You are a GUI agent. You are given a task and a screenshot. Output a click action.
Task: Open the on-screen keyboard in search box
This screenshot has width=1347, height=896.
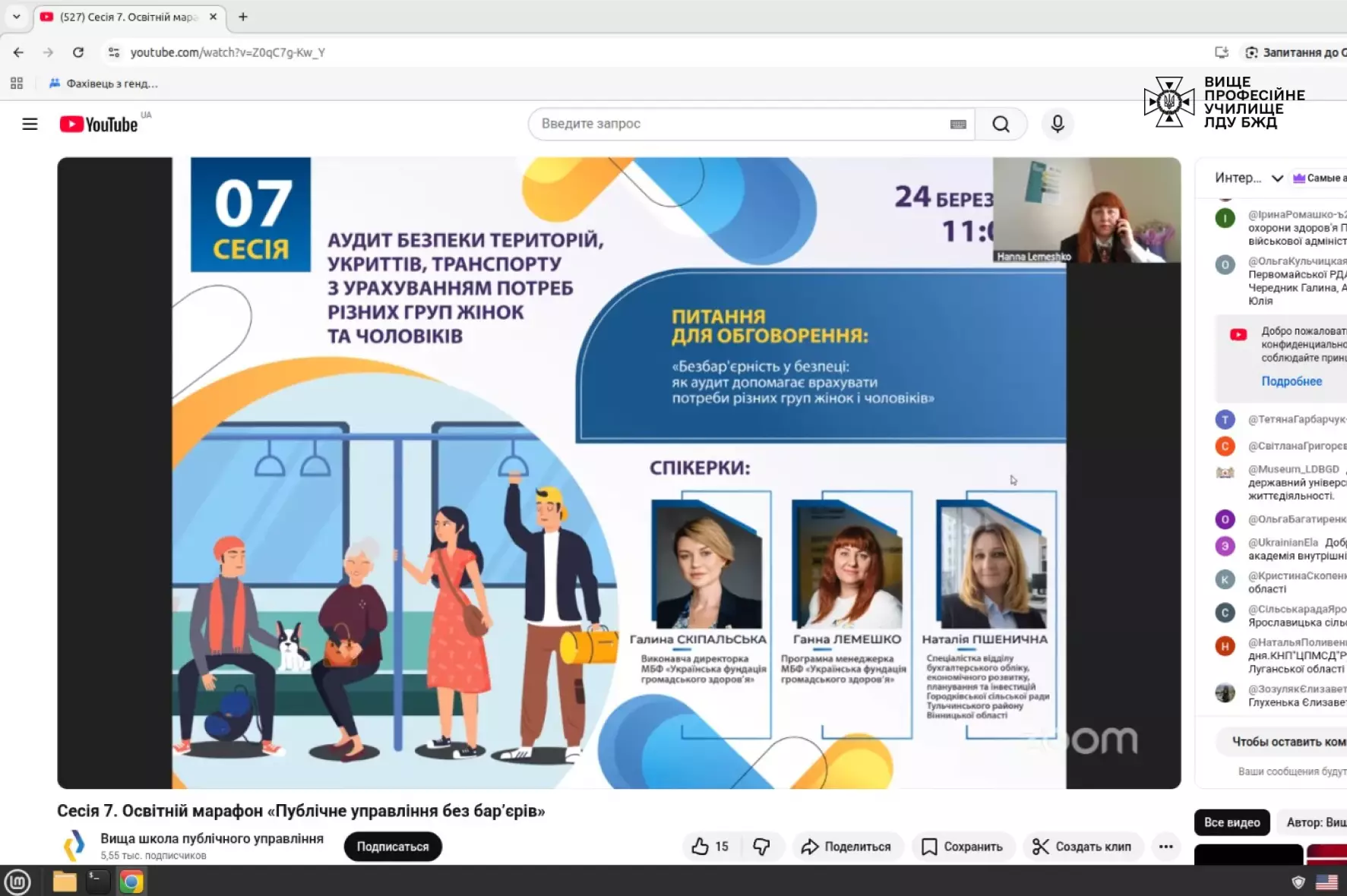point(957,124)
